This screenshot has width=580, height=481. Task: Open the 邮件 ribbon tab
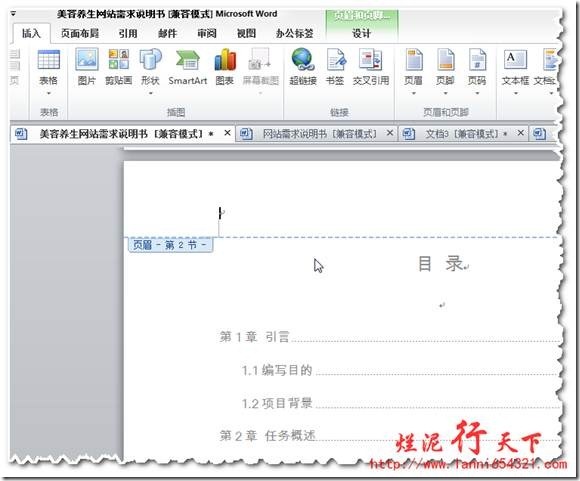click(x=168, y=33)
